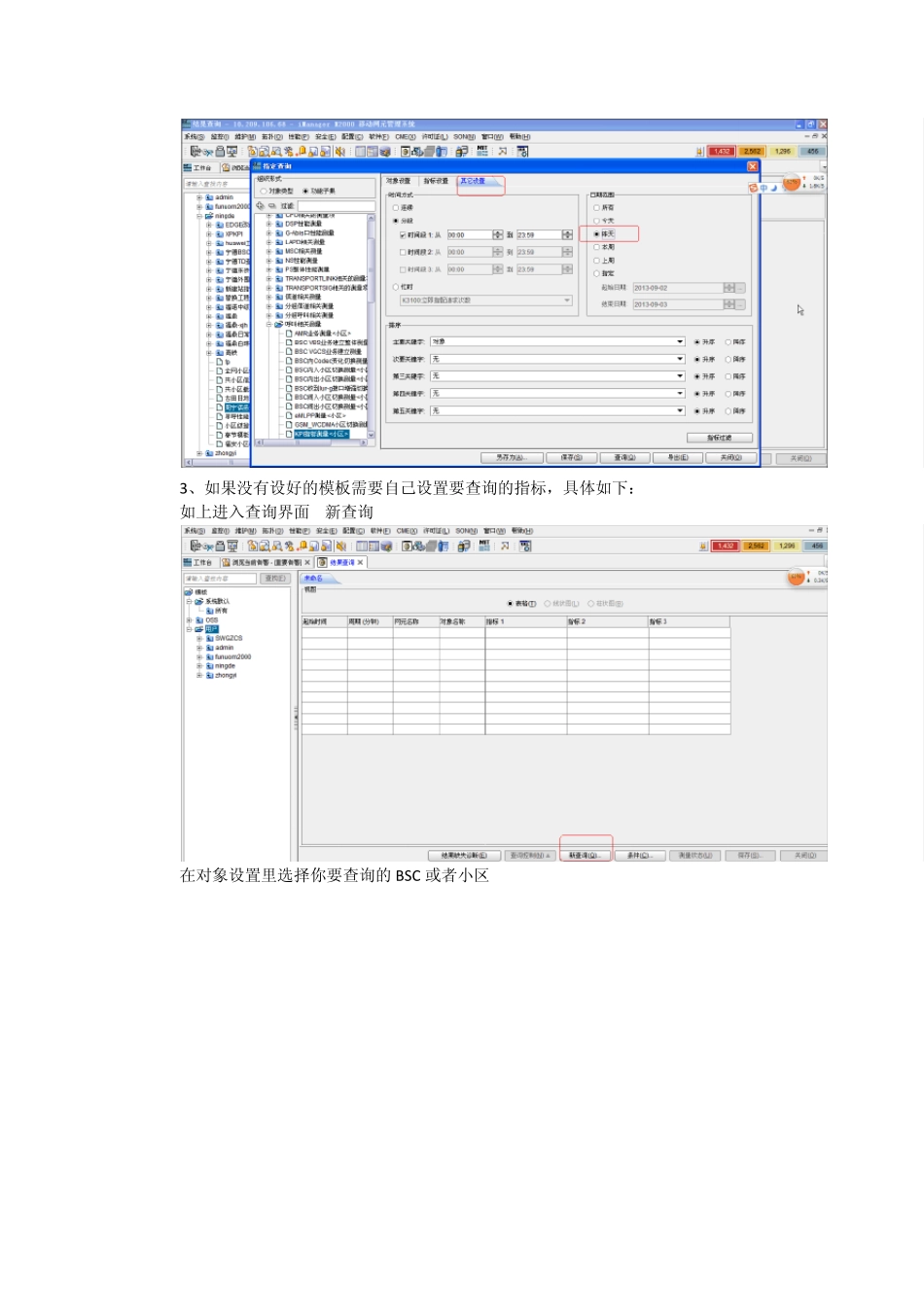Open the 结果查询 tab in lower window
Viewport: 924px width, 1307px height.
coord(341,562)
